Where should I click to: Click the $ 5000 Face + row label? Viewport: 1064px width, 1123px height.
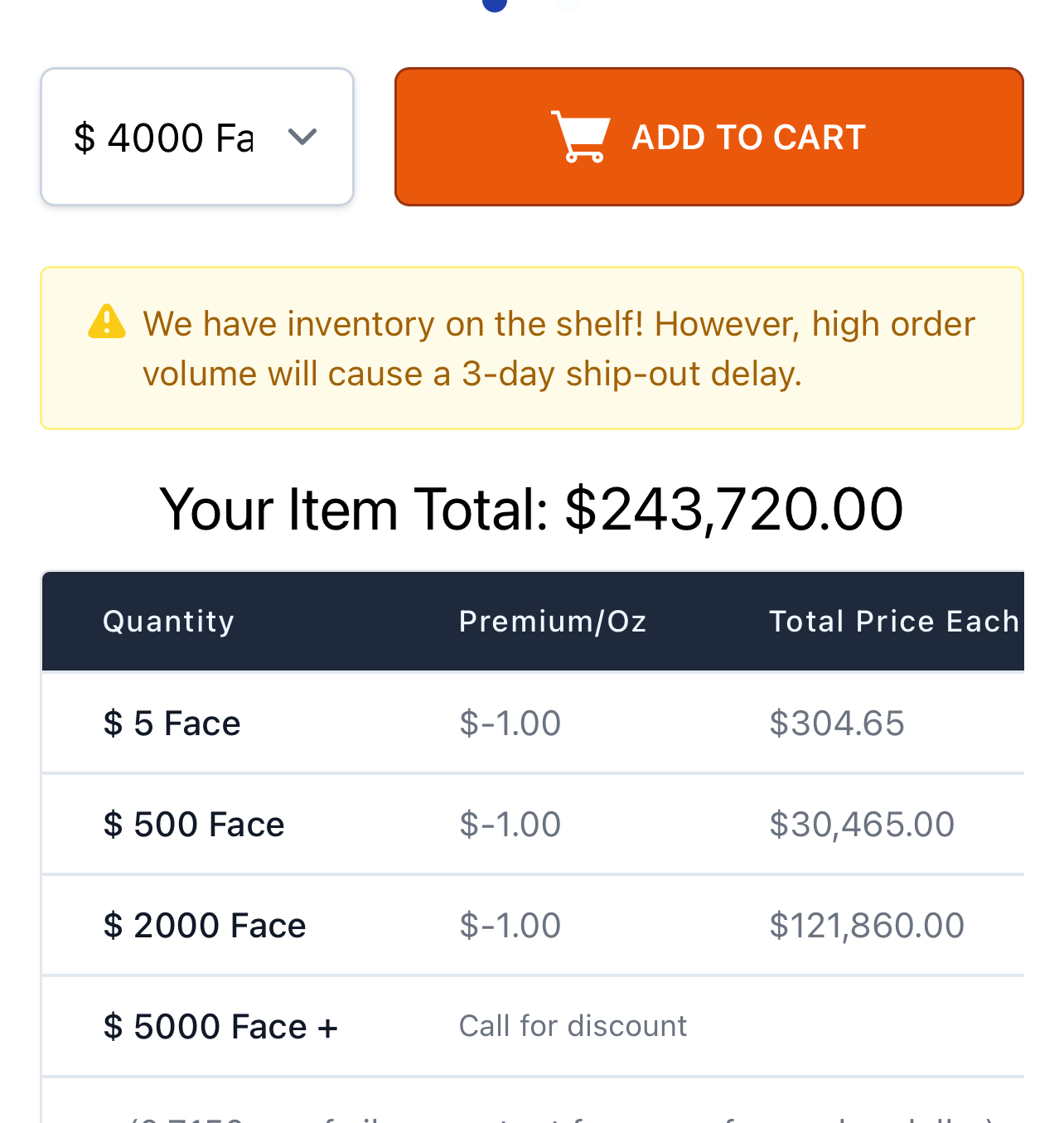(x=220, y=1027)
